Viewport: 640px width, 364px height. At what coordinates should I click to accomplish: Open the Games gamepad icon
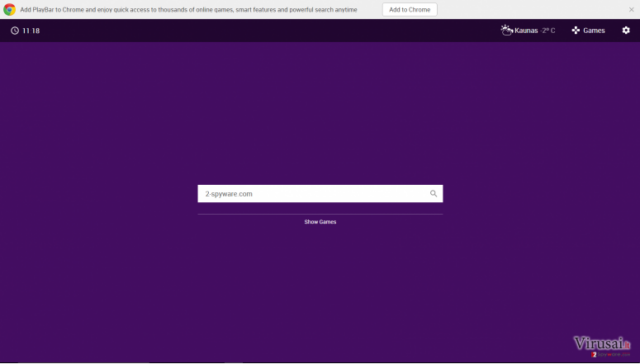click(576, 30)
